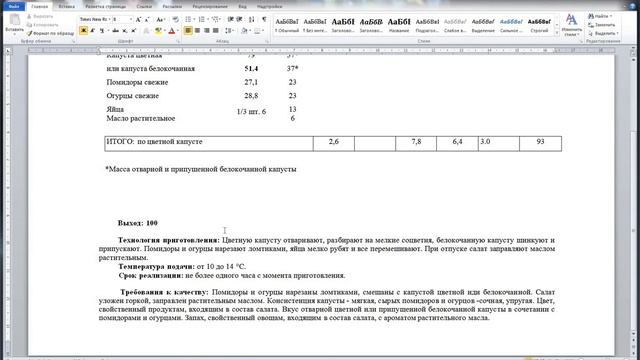Click Копировать (copy)

coord(42,25)
